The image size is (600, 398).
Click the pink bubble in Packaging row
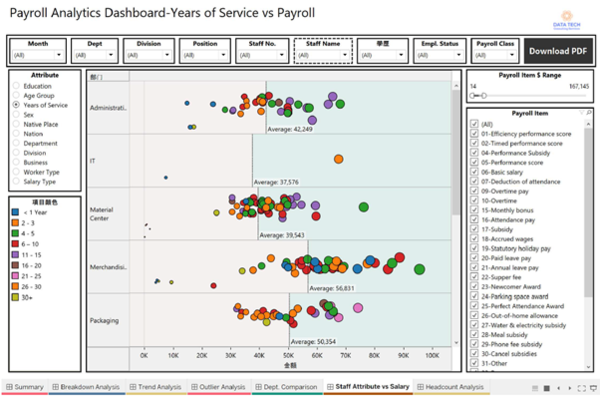click(358, 308)
